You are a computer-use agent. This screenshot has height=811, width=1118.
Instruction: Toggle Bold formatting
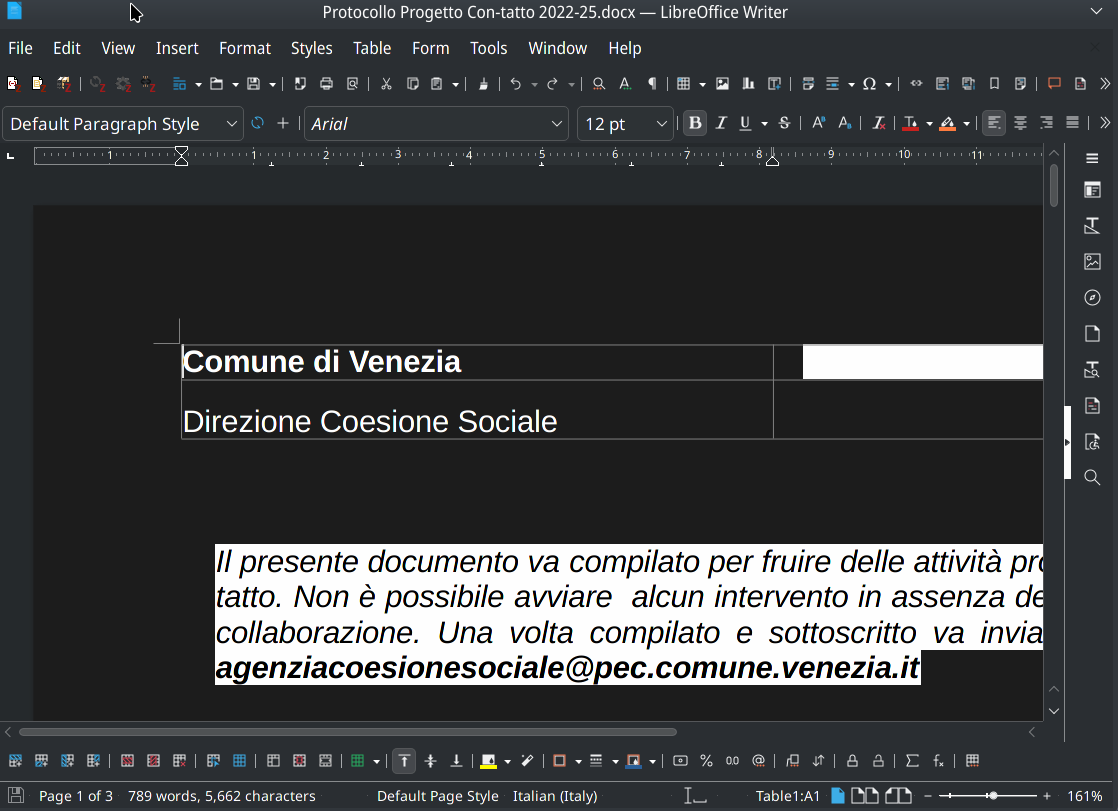point(695,123)
